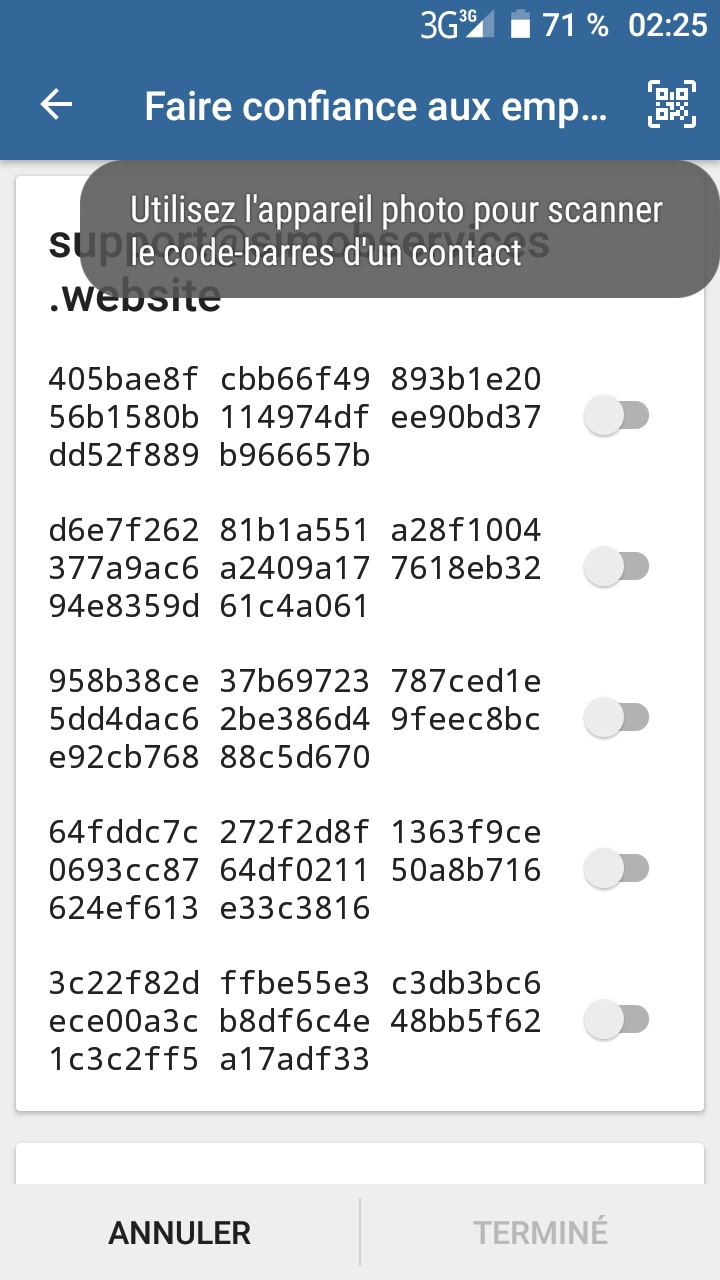Tap the clock showing 02:25
Viewport: 720px width, 1280px height.
tap(667, 25)
